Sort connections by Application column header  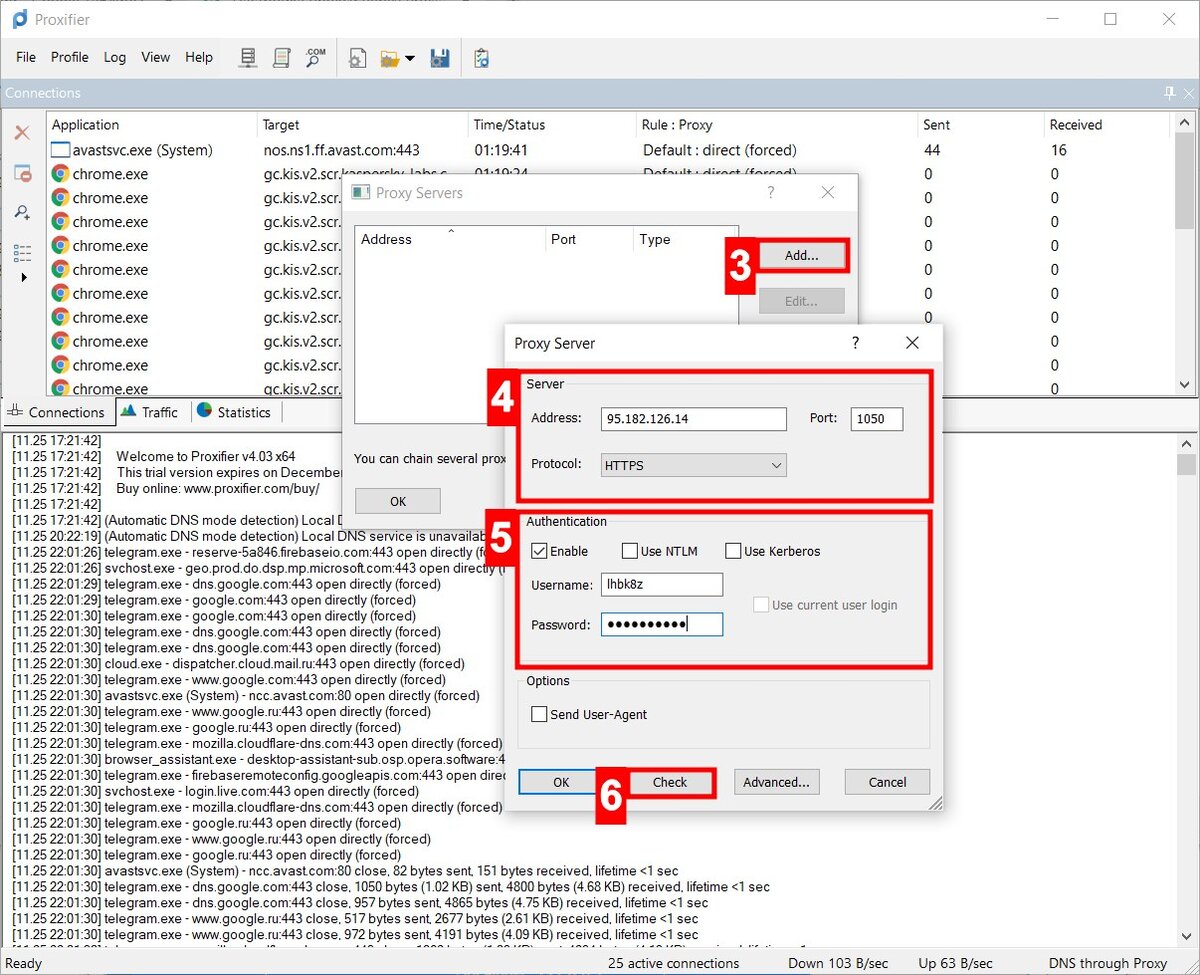coord(152,125)
